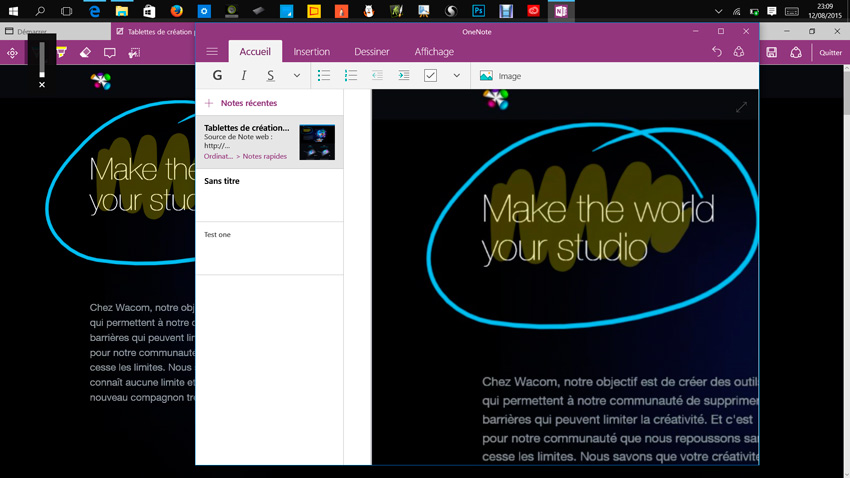Open the touch keyboard from the tray

(791, 11)
